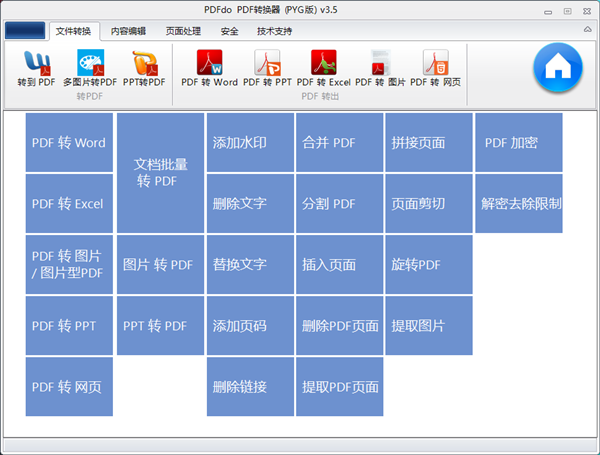This screenshot has height=455, width=600.
Task: Click the PDF 加密 tile
Action: (x=518, y=143)
